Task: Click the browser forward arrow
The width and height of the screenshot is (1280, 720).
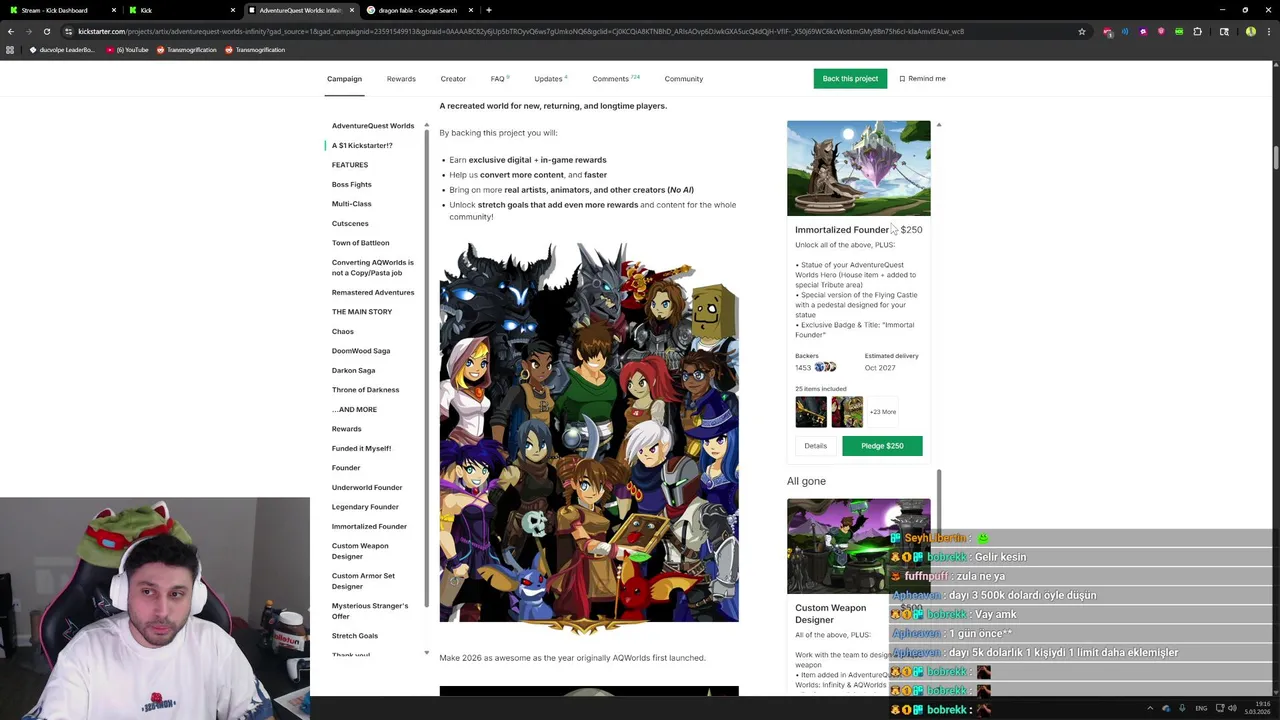Action: click(29, 31)
